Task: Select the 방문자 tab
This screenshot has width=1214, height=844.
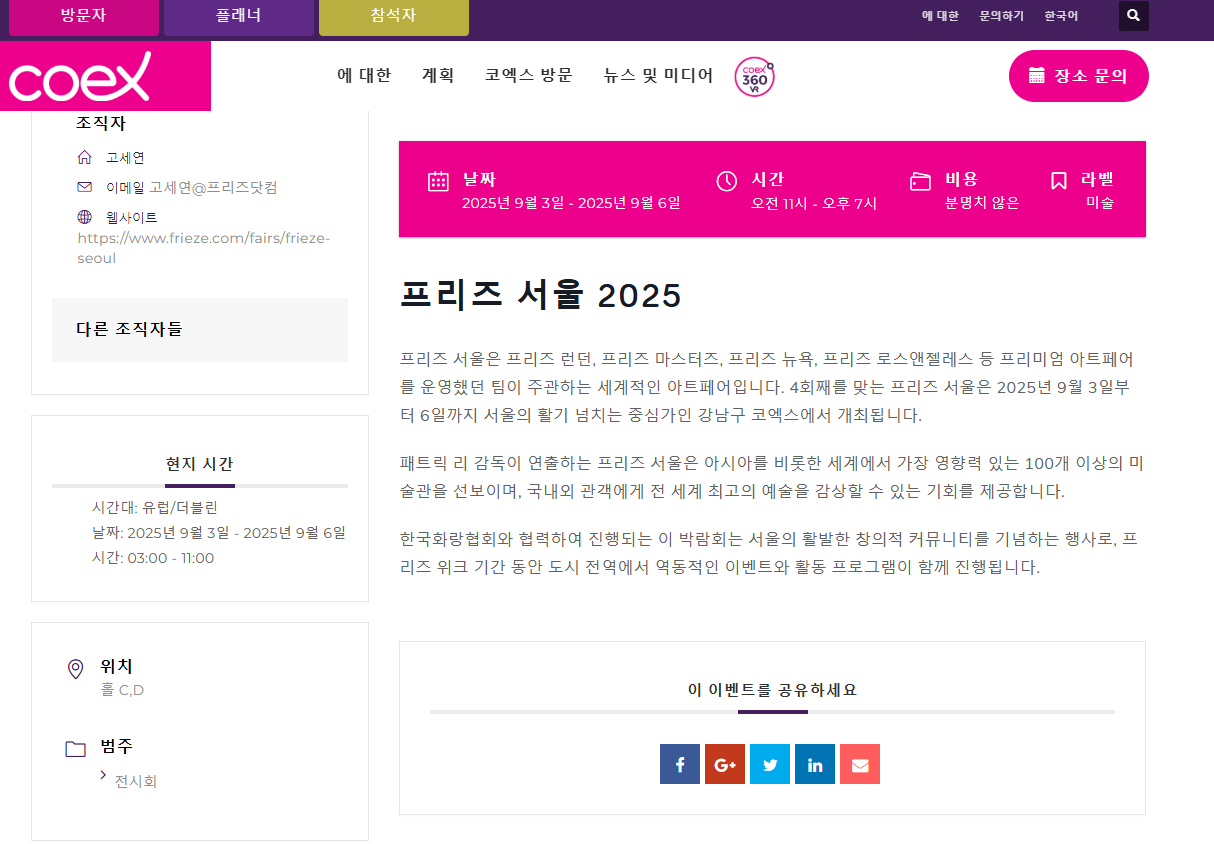Action: point(83,17)
